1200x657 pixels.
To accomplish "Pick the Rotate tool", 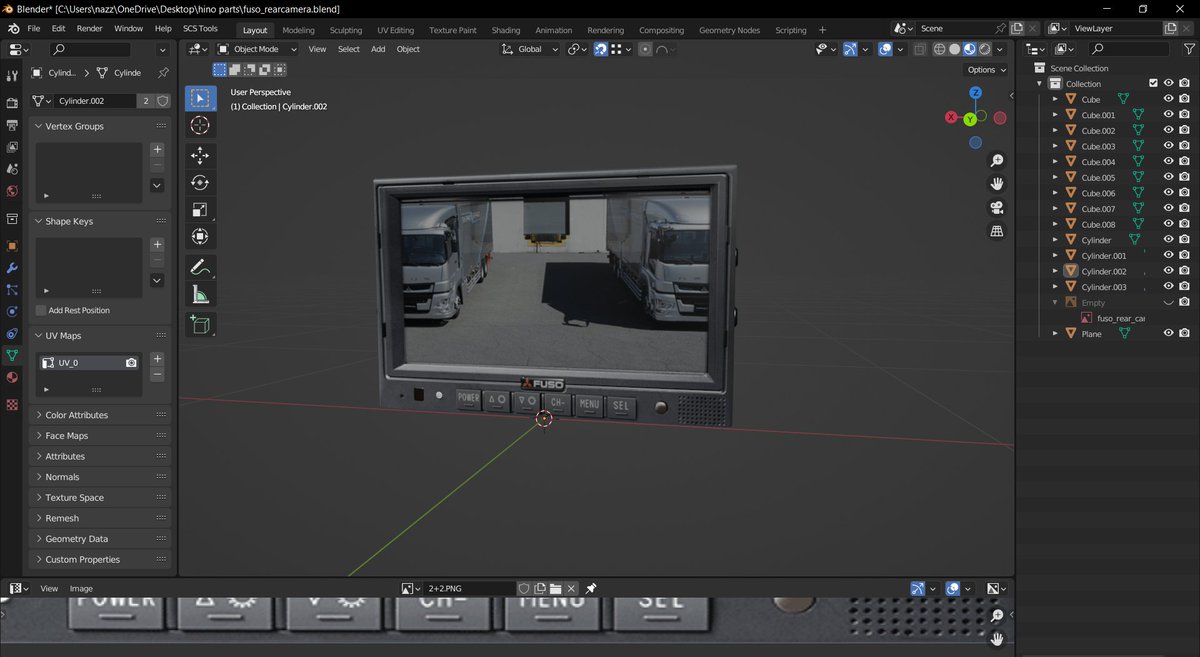I will tap(200, 182).
